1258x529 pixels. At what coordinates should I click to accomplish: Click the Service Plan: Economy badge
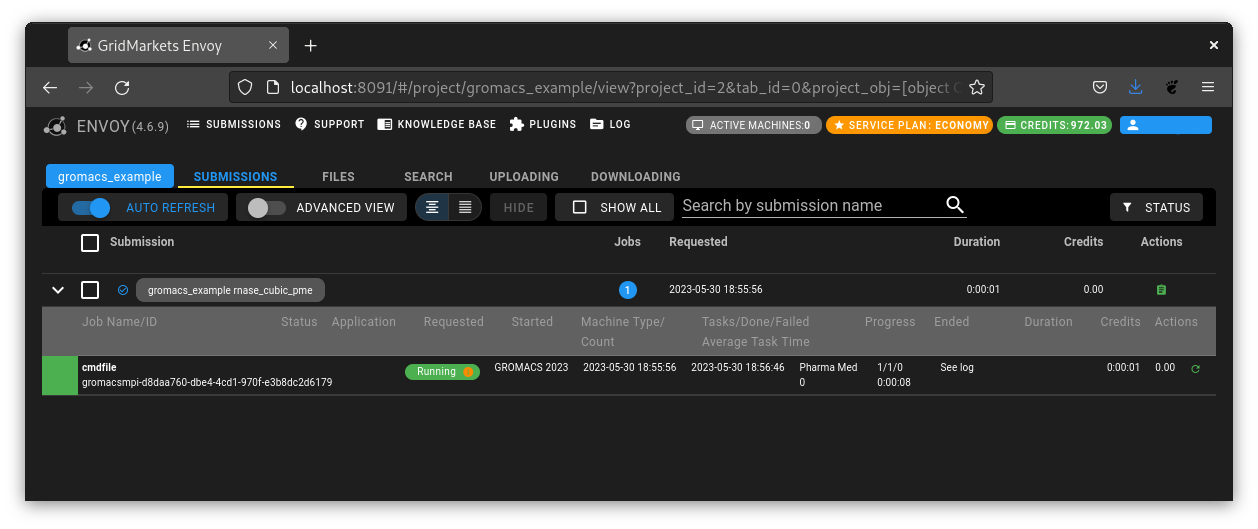(909, 125)
